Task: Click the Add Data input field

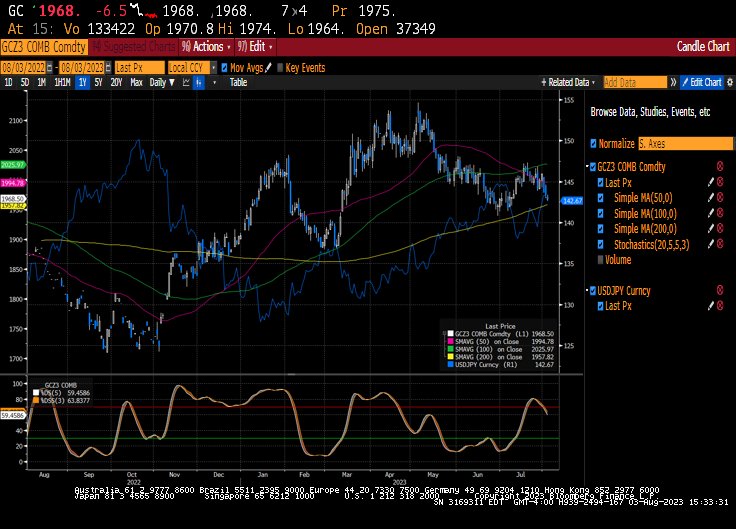Action: [635, 83]
